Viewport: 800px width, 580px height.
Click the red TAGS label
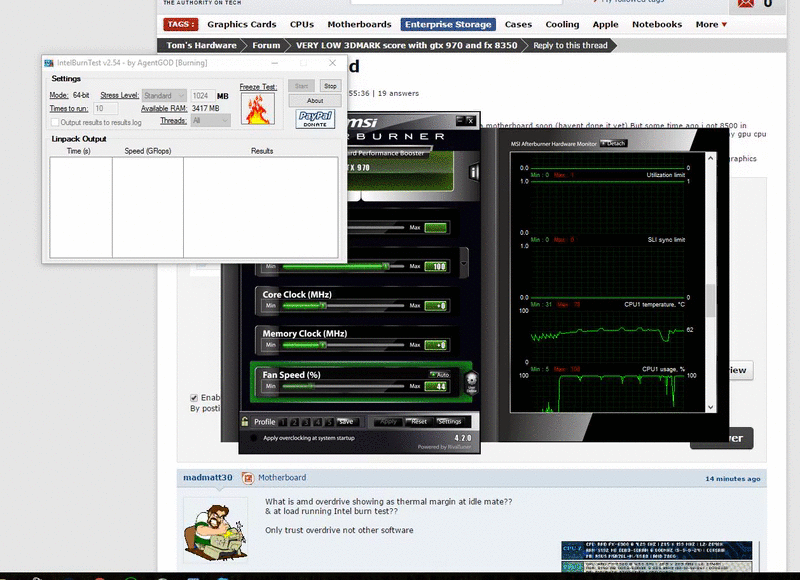pyautogui.click(x=181, y=24)
